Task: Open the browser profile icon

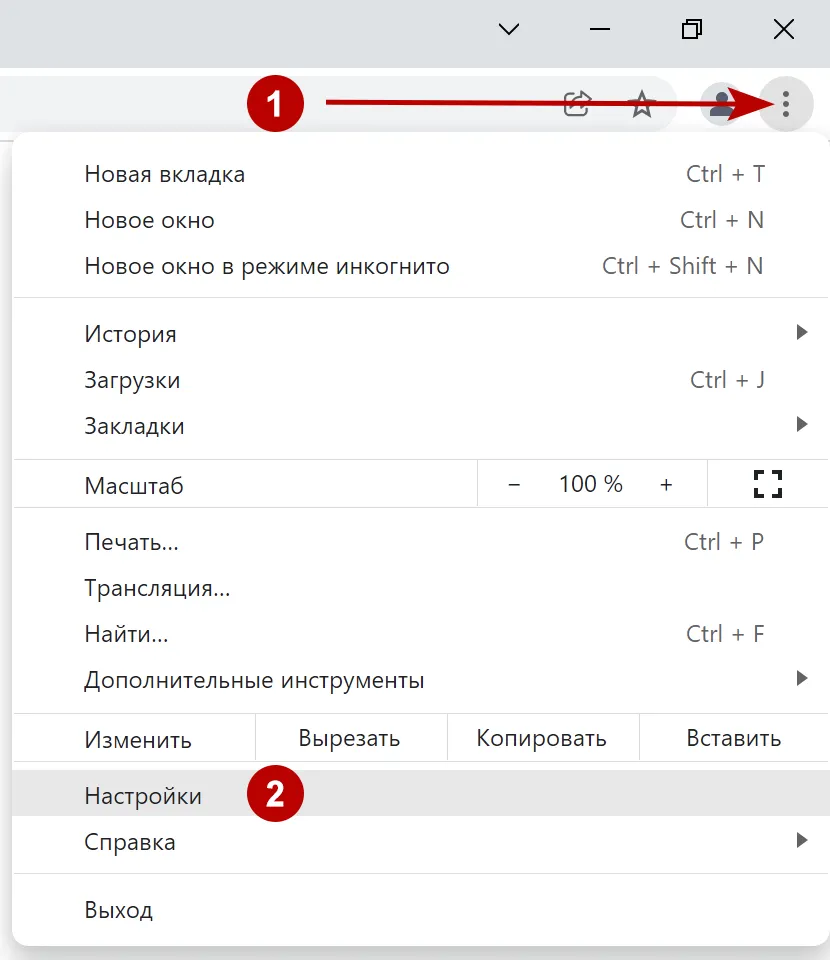Action: click(x=721, y=103)
